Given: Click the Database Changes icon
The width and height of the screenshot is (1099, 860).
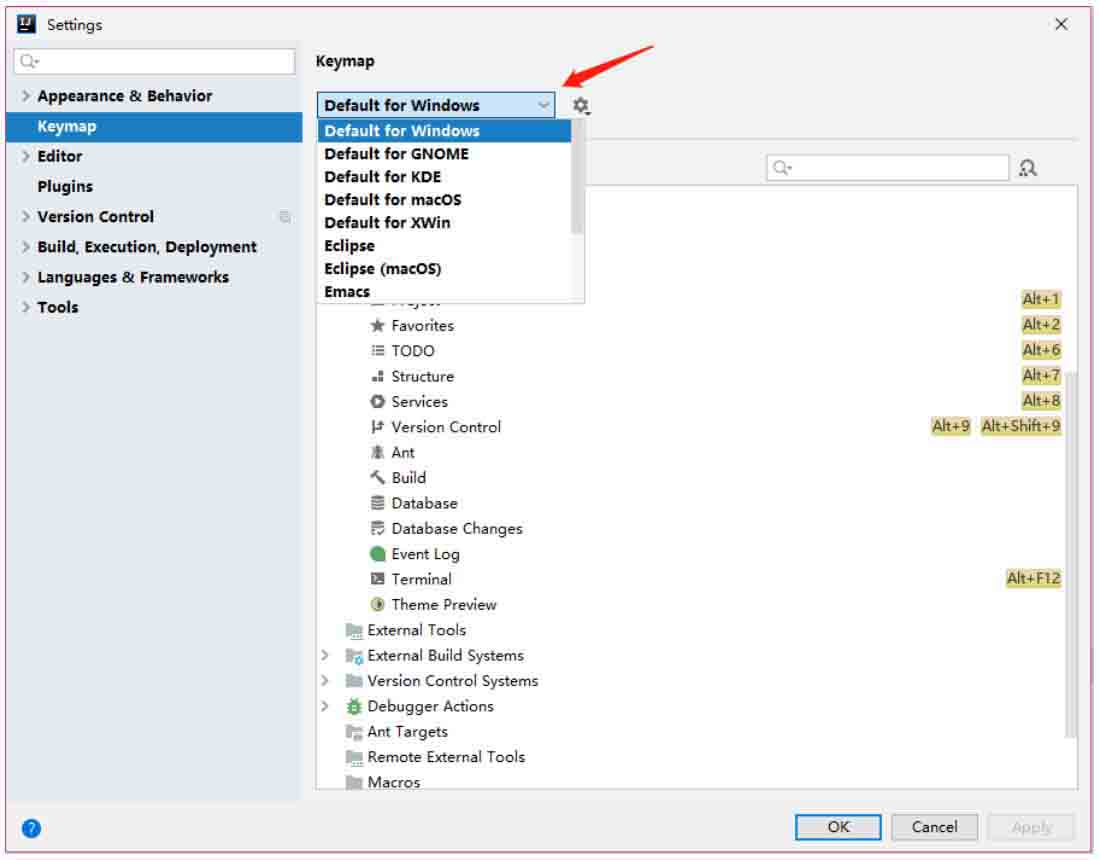Looking at the screenshot, I should click(x=377, y=528).
